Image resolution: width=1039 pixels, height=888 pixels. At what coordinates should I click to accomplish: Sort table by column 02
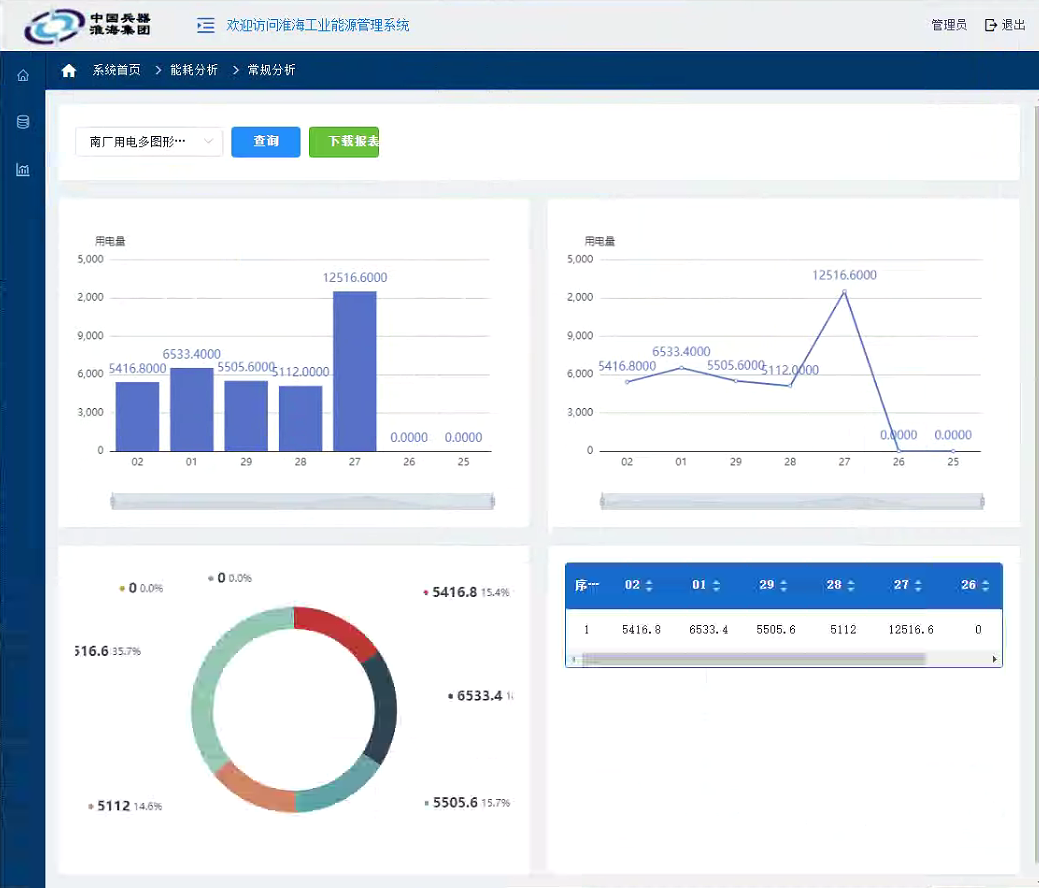pos(638,585)
